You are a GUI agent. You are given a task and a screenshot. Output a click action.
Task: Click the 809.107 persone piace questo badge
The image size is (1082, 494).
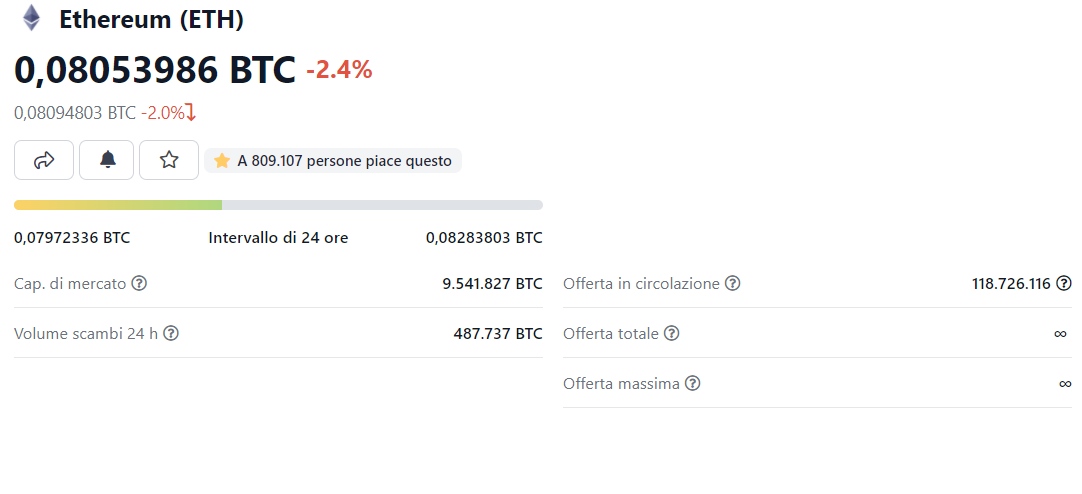(333, 161)
